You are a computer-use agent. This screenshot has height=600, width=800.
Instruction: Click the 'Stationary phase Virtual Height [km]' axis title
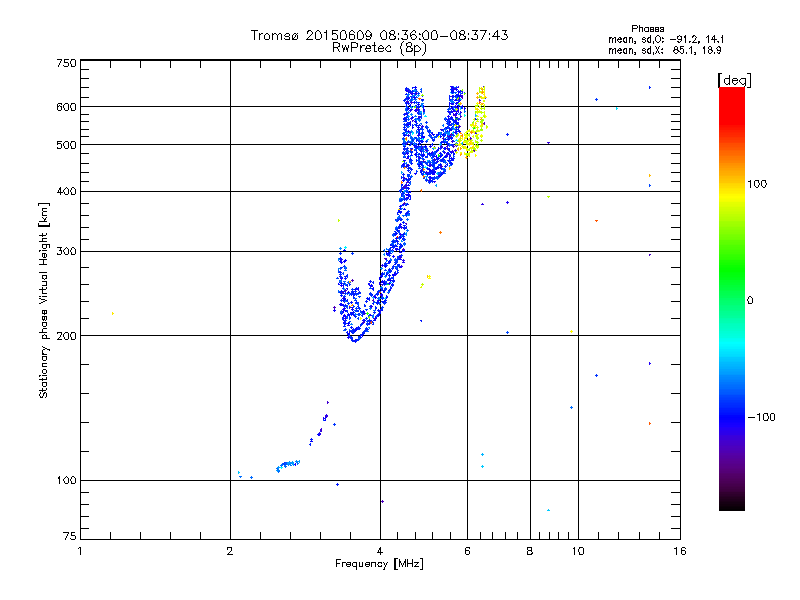[x=44, y=300]
